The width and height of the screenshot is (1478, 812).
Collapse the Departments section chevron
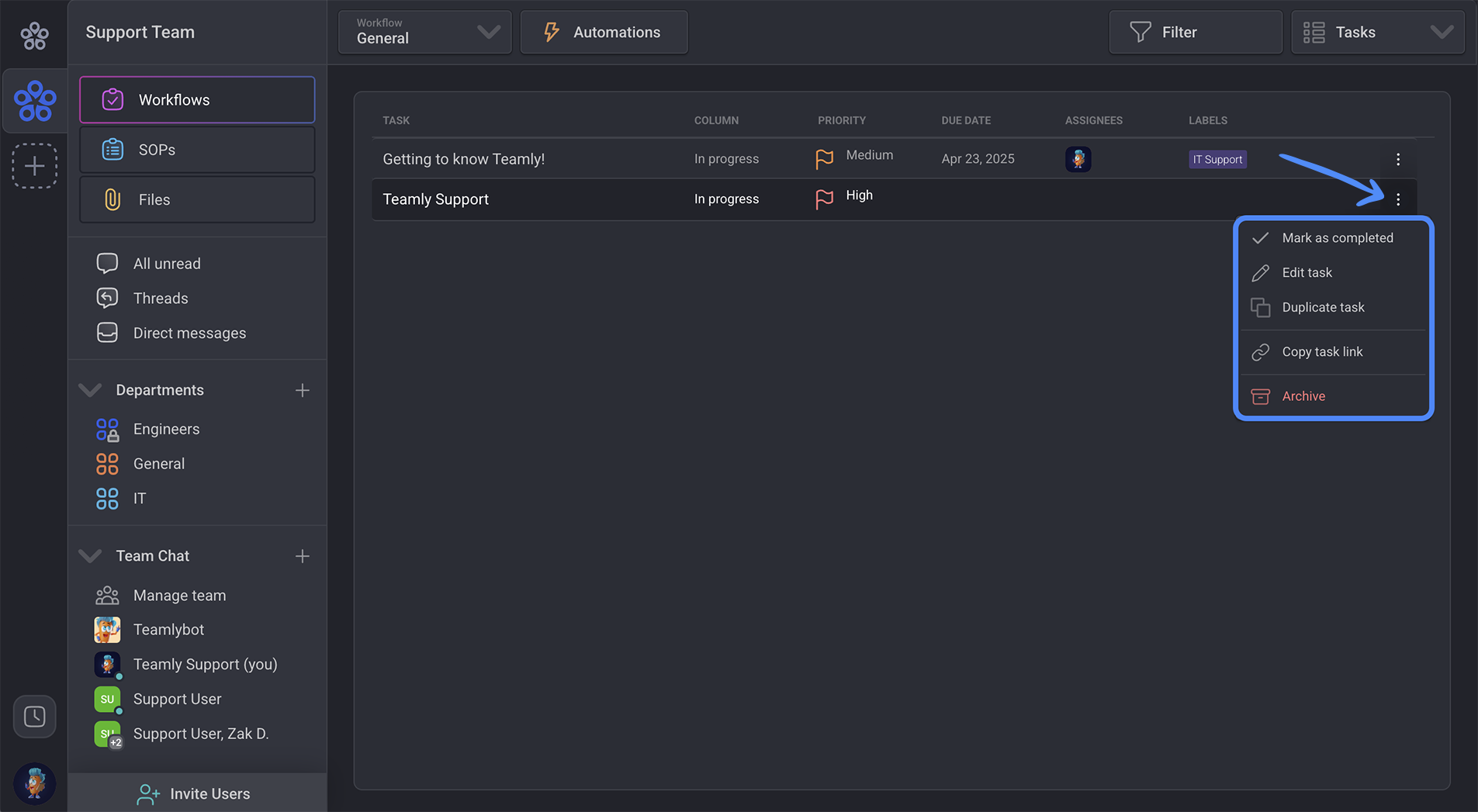90,390
